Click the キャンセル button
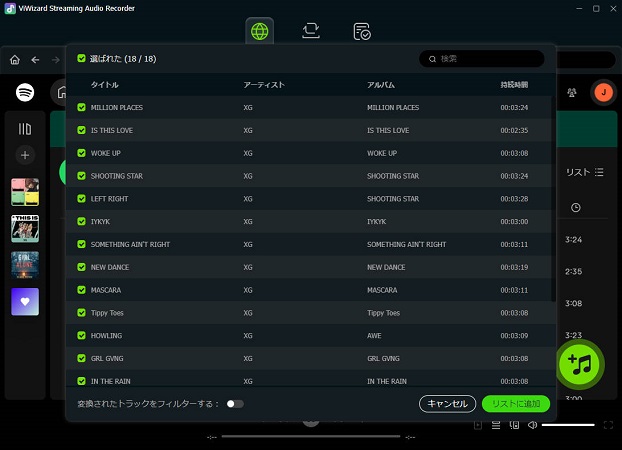Viewport: 622px width, 450px height. pyautogui.click(x=447, y=404)
